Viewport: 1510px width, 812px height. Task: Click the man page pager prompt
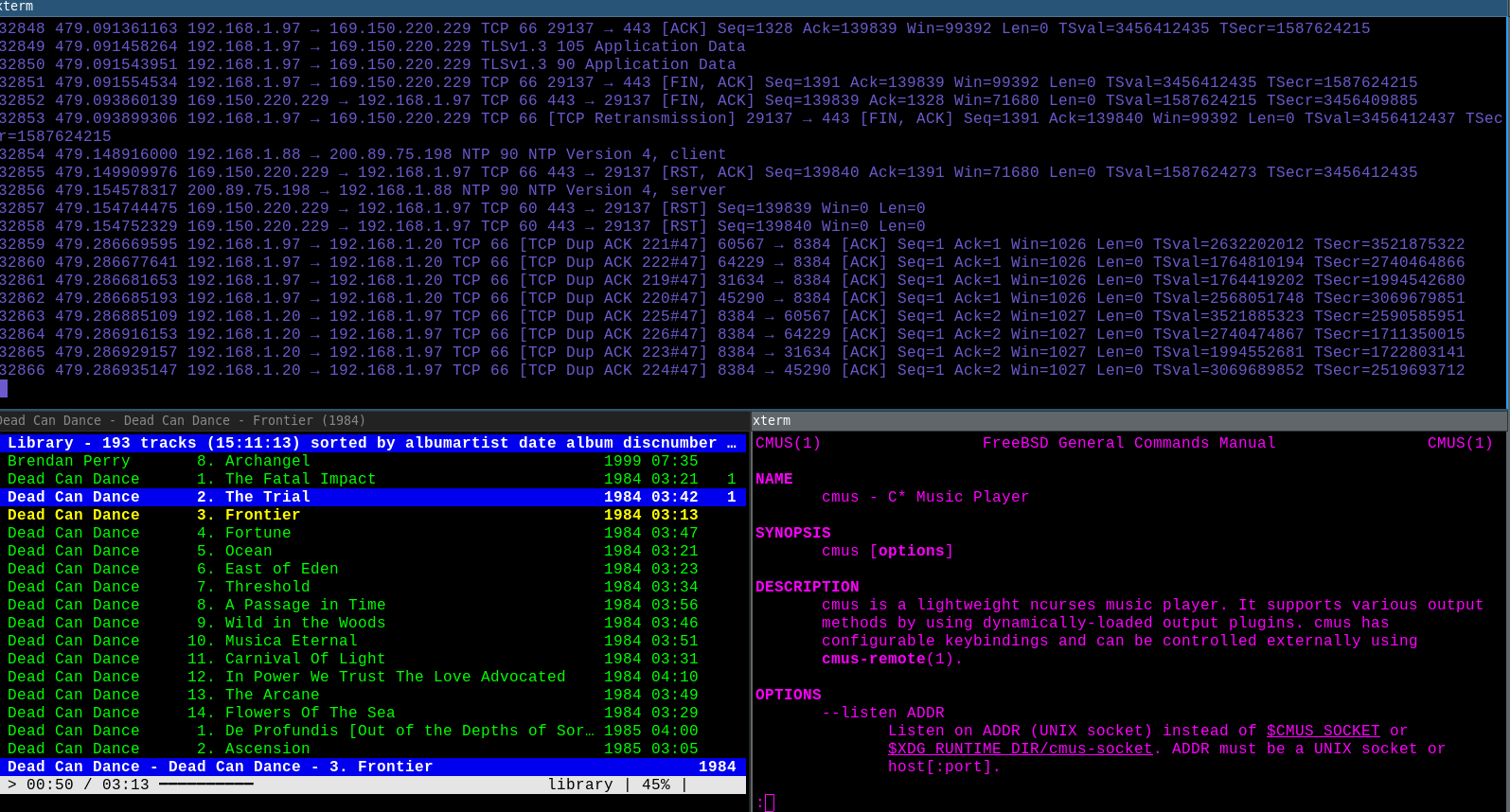(x=765, y=803)
